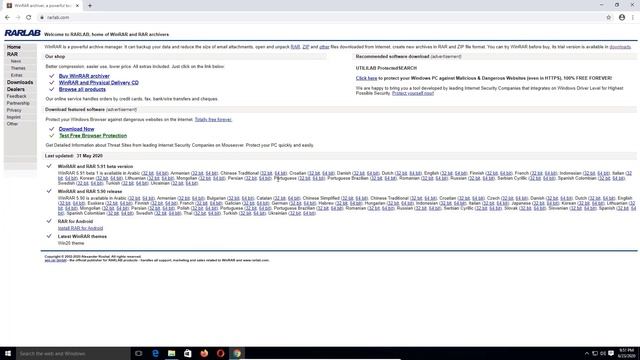This screenshot has width=640, height=360.
Task: Select the WinRAR archiver browser tab
Action: [x=42, y=6]
